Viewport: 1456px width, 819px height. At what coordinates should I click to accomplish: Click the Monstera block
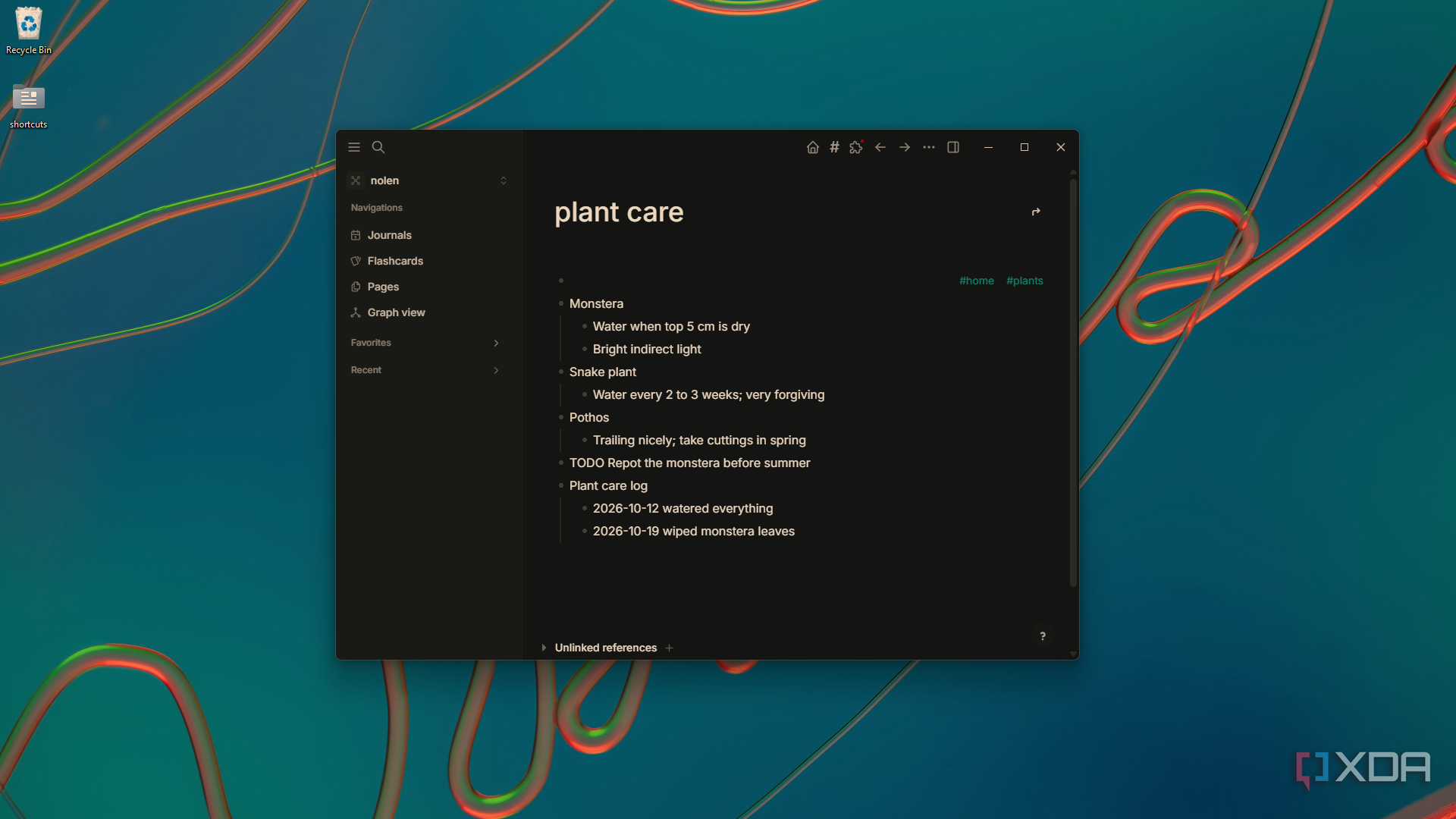click(x=596, y=303)
